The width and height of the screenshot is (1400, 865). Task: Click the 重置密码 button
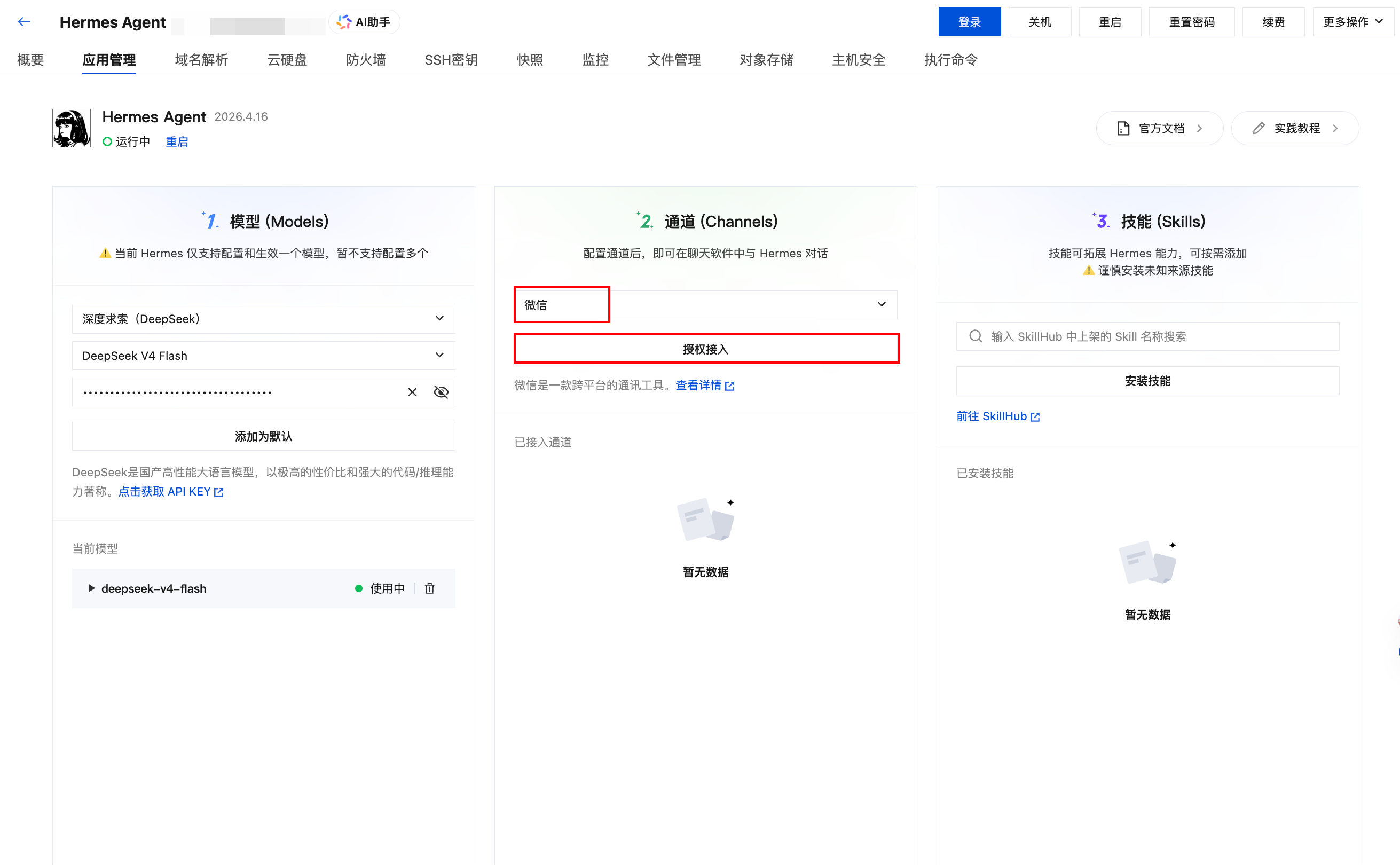(1192, 22)
